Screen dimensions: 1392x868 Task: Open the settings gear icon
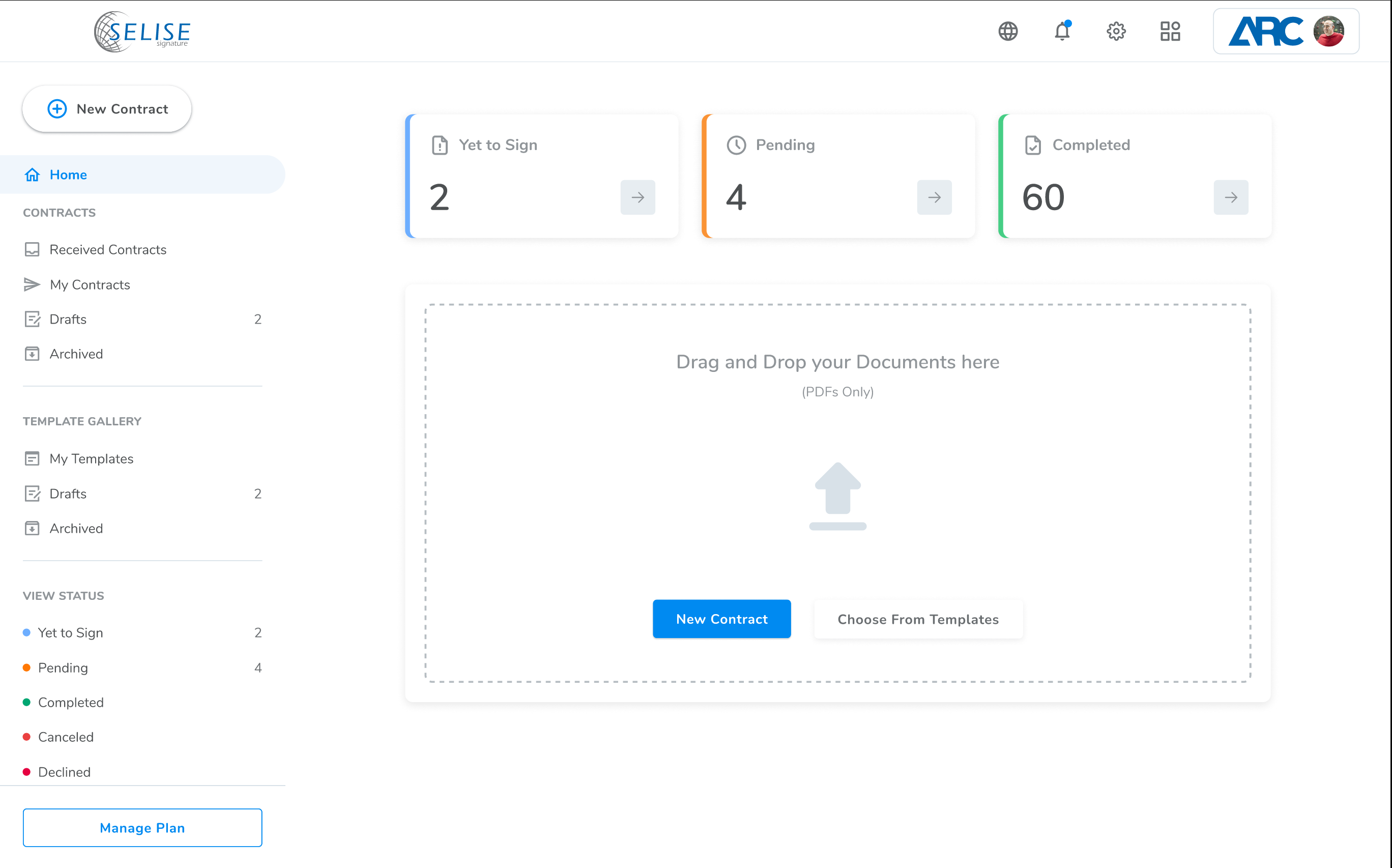tap(1116, 31)
